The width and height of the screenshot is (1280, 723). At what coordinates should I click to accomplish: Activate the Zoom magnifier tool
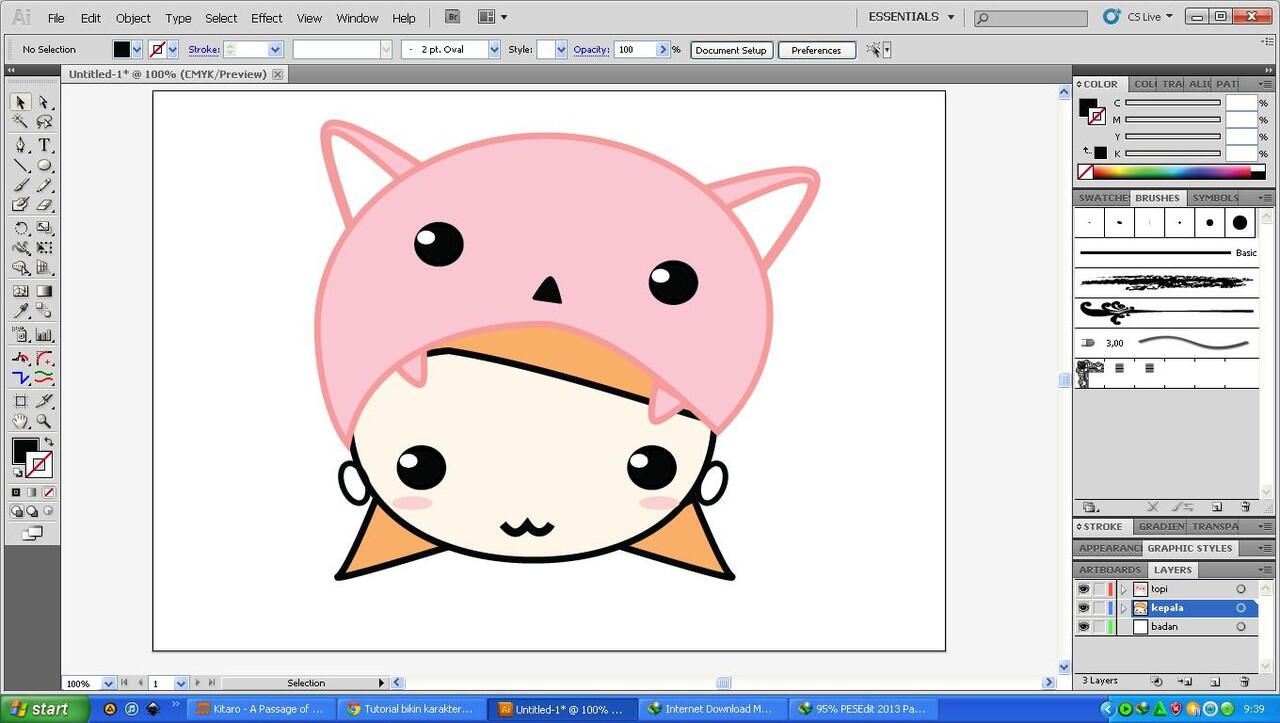coord(44,421)
